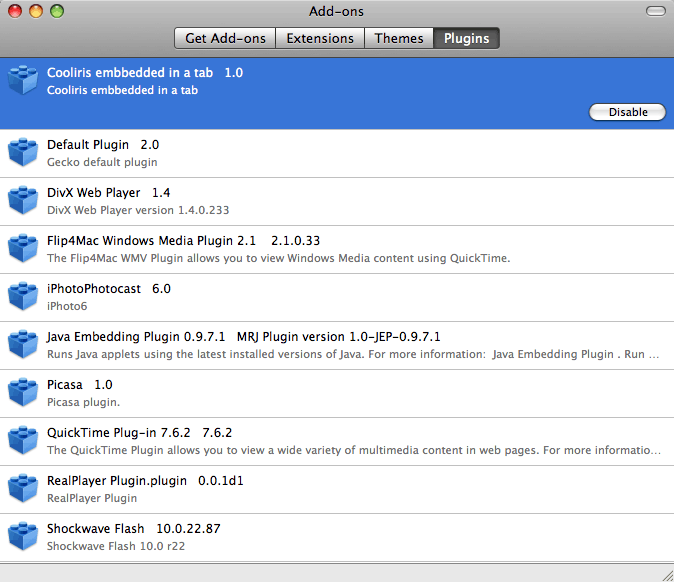Close the Add-ons window
The height and width of the screenshot is (582, 674).
15,11
